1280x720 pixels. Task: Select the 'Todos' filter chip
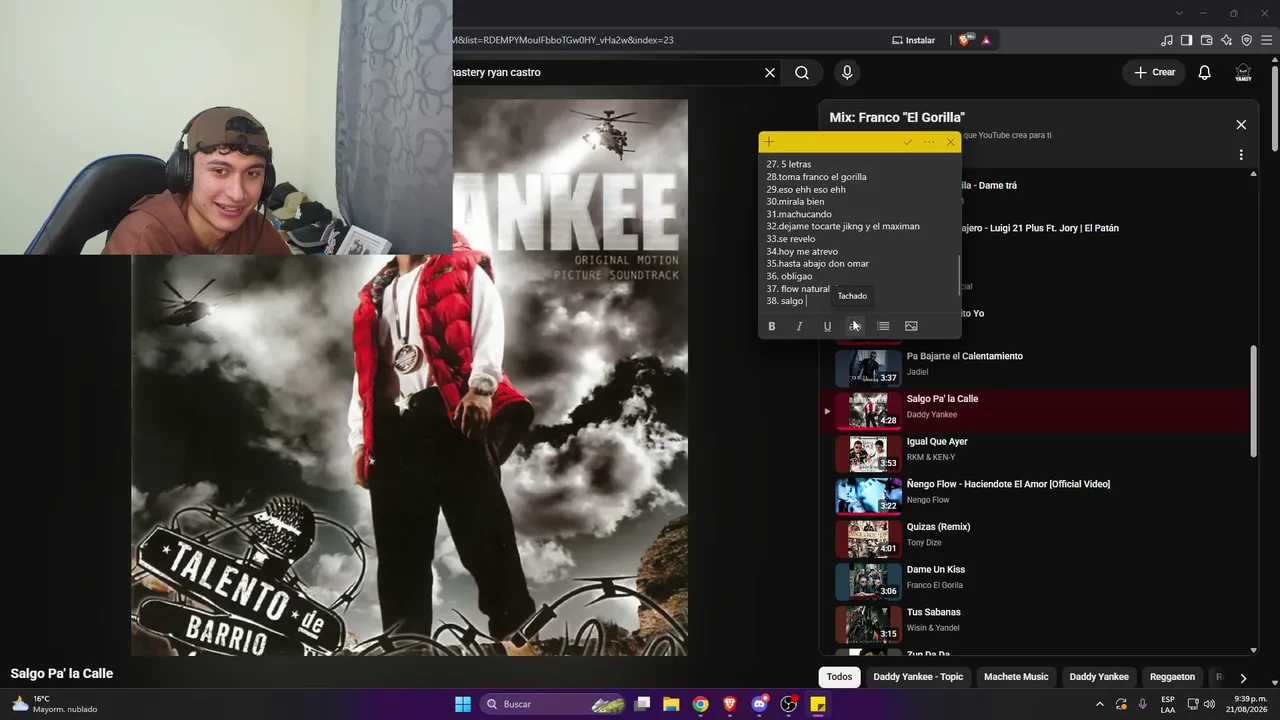840,677
